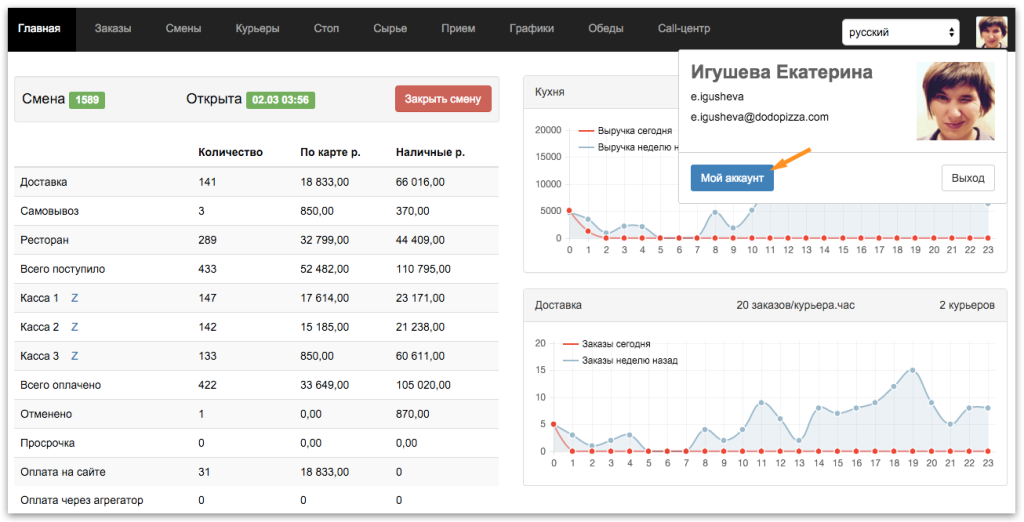Click the По карте р. column header
Screen dimensions: 1024x522
pos(330,152)
